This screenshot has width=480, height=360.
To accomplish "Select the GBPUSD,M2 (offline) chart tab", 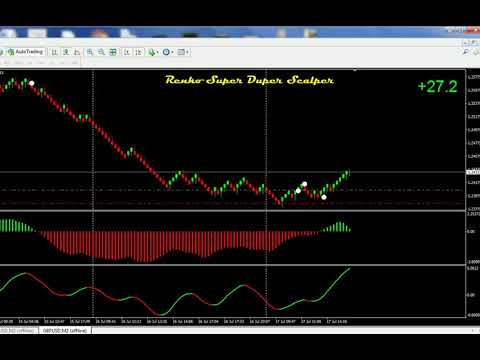I will coord(65,330).
